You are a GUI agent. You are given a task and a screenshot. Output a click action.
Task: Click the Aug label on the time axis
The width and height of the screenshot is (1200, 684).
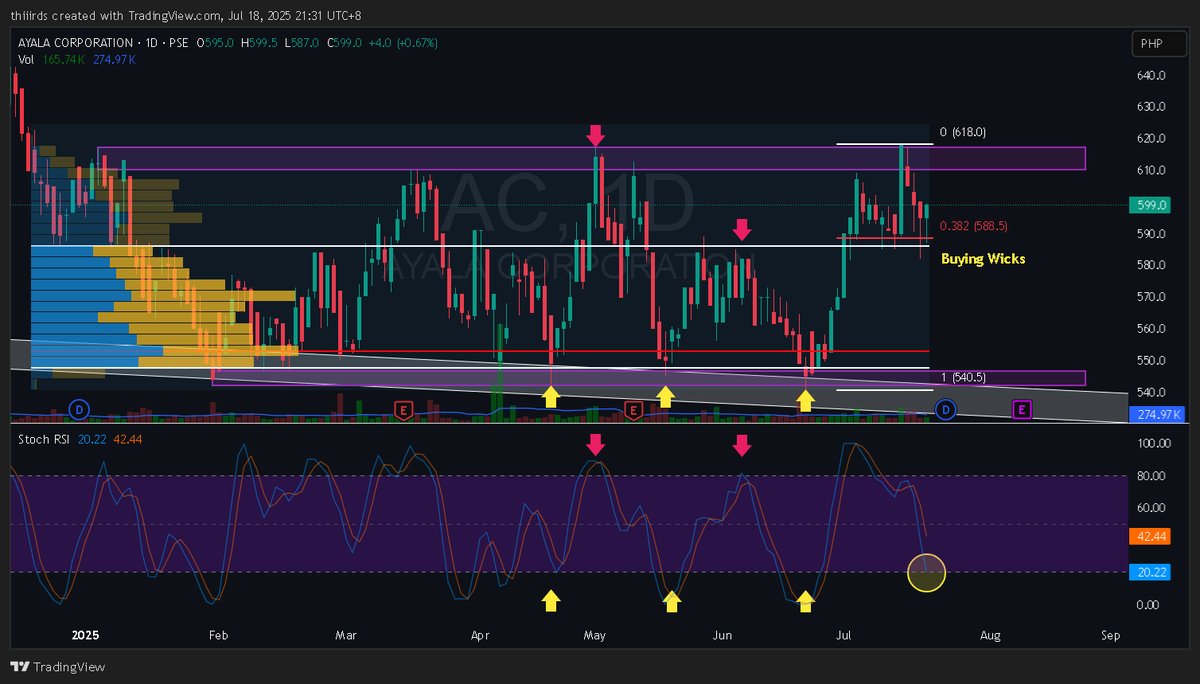pos(990,634)
